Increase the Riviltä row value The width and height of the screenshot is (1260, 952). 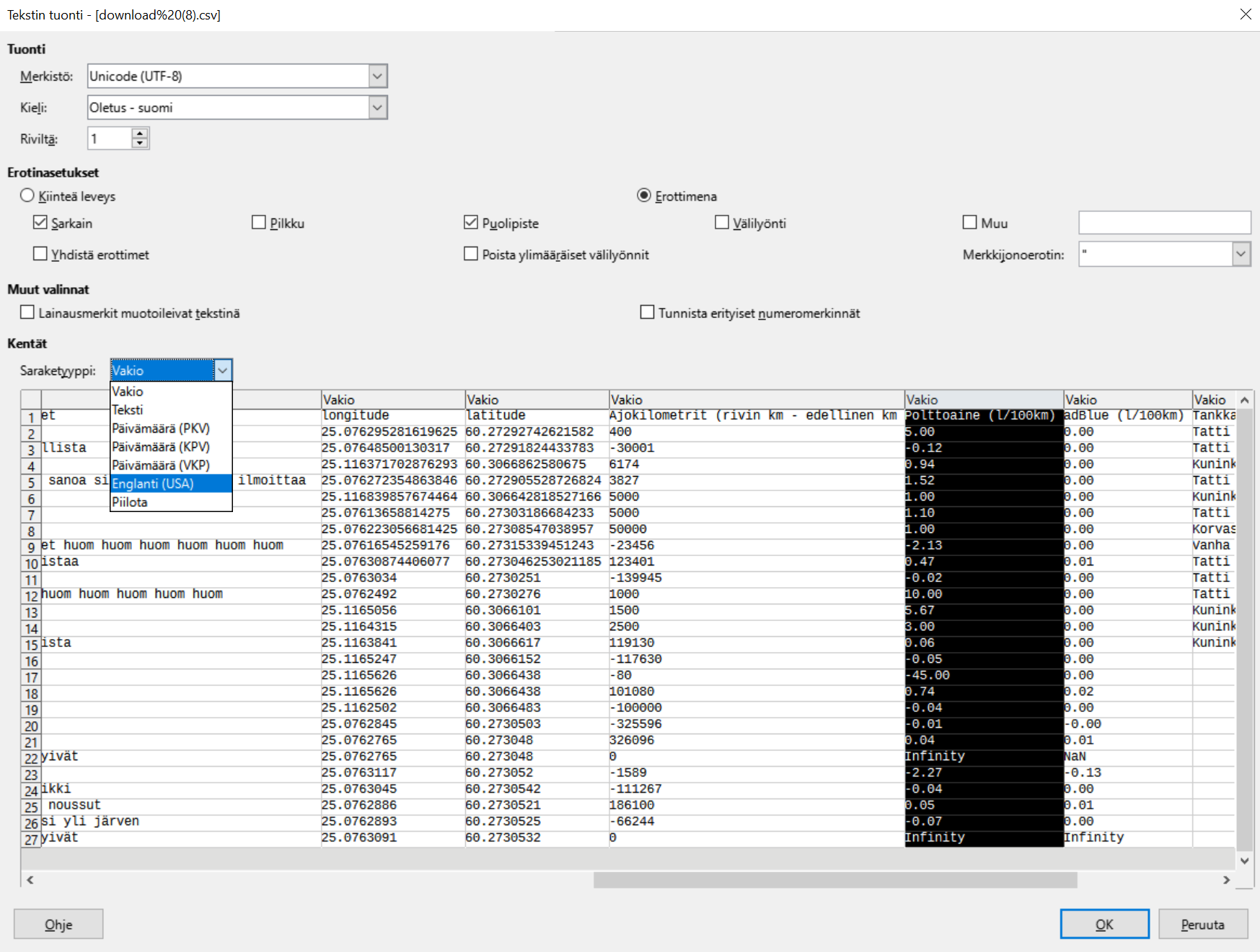141,133
